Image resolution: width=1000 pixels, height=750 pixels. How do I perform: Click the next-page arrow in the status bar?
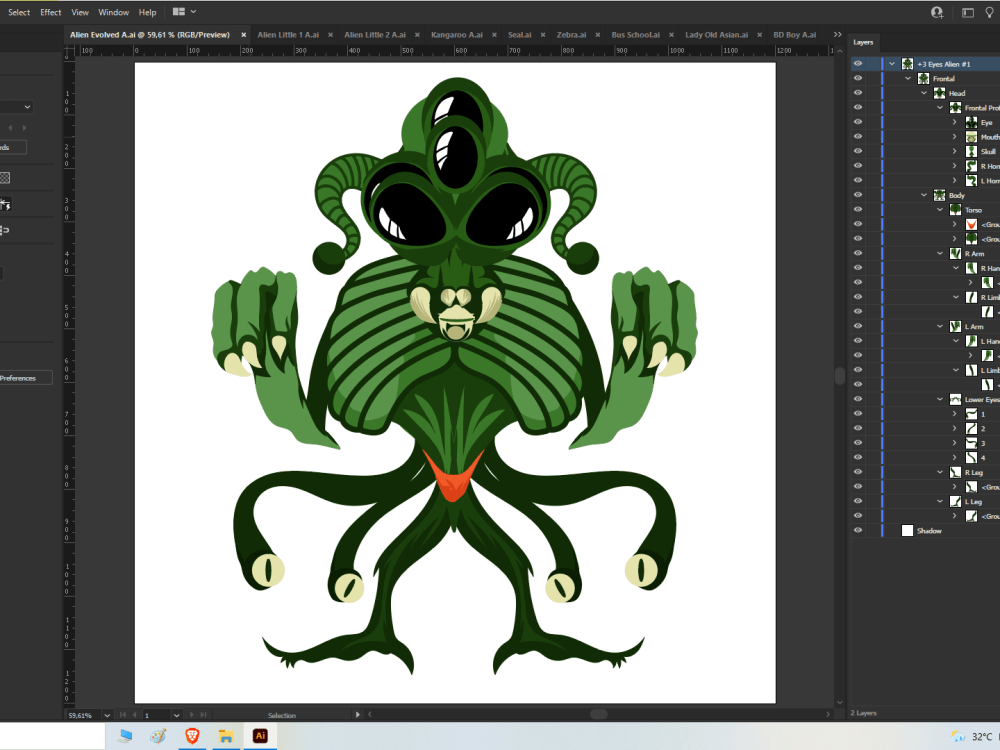click(x=191, y=715)
